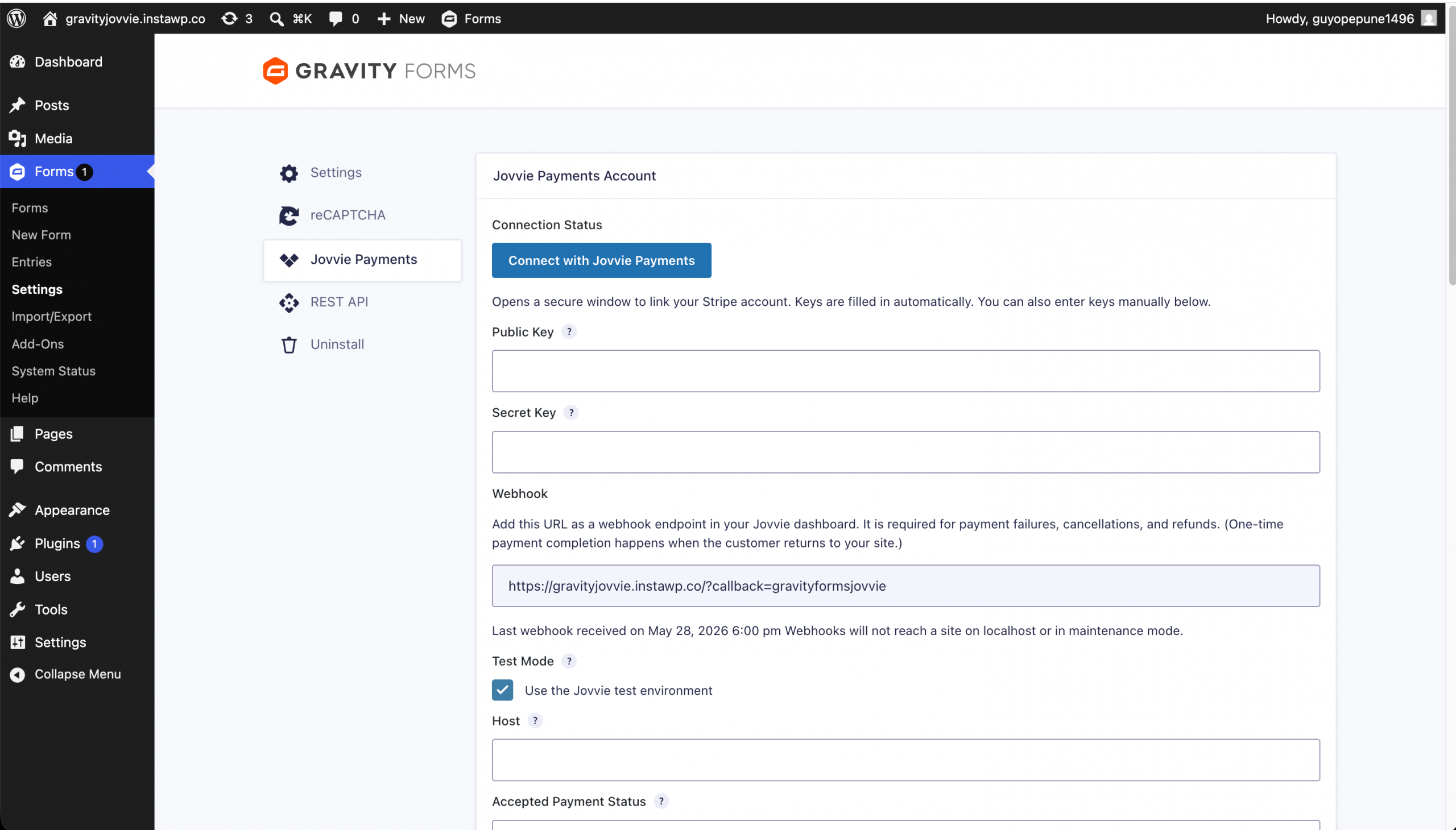Screen dimensions: 1456x830
Task: Click the Posts pushpin icon
Action: coord(18,105)
